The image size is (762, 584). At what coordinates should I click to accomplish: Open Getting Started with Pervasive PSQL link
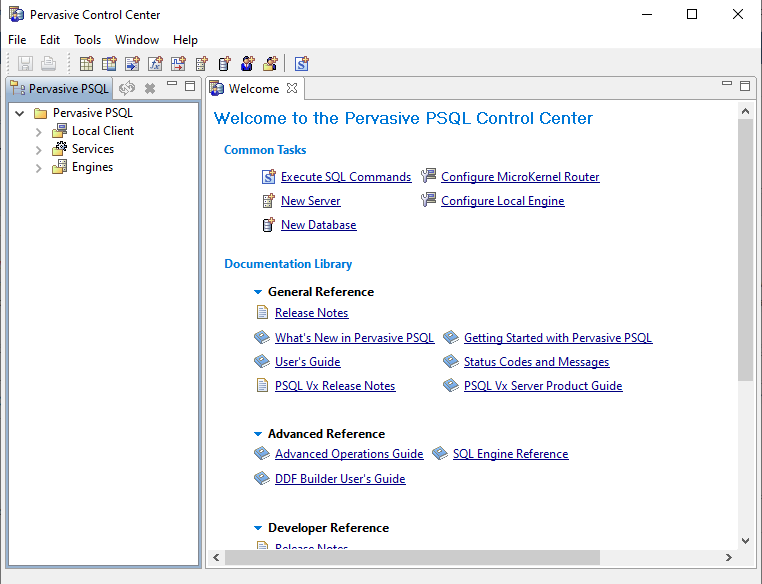point(558,338)
